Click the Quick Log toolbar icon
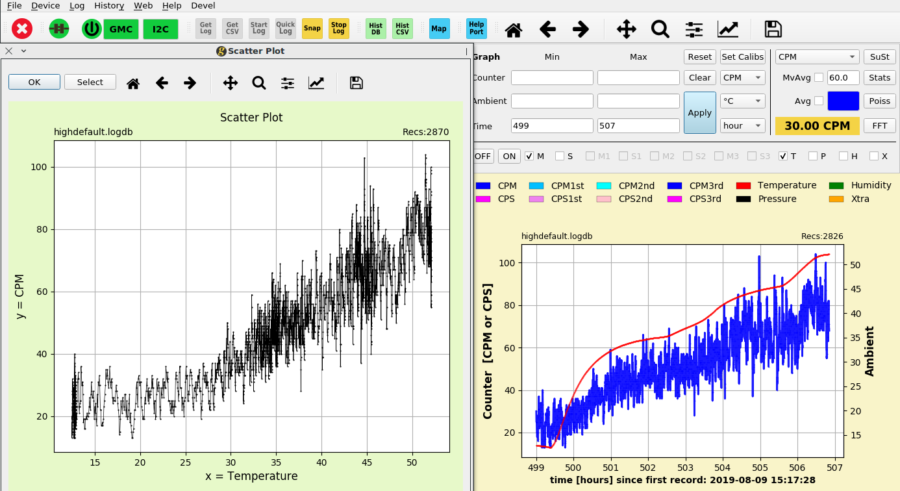This screenshot has height=491, width=900. (x=285, y=28)
